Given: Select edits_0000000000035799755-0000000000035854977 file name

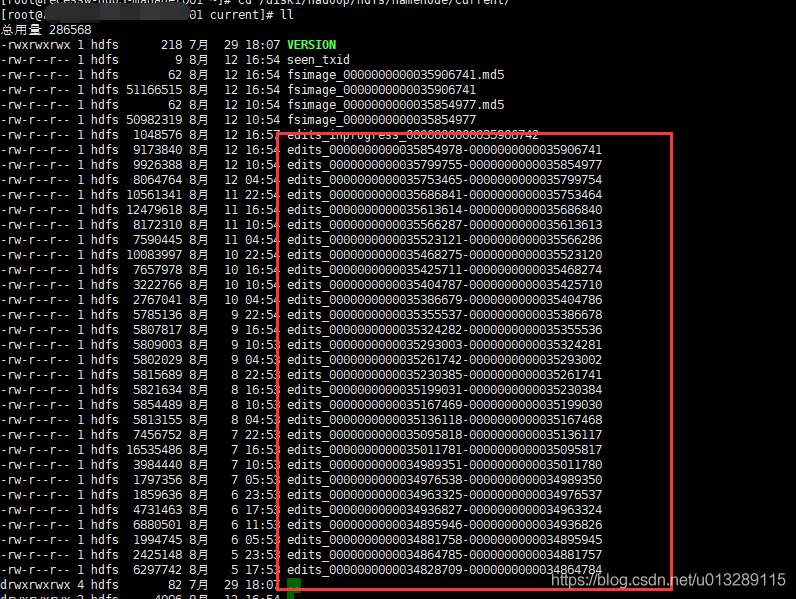Looking at the screenshot, I should [445, 165].
